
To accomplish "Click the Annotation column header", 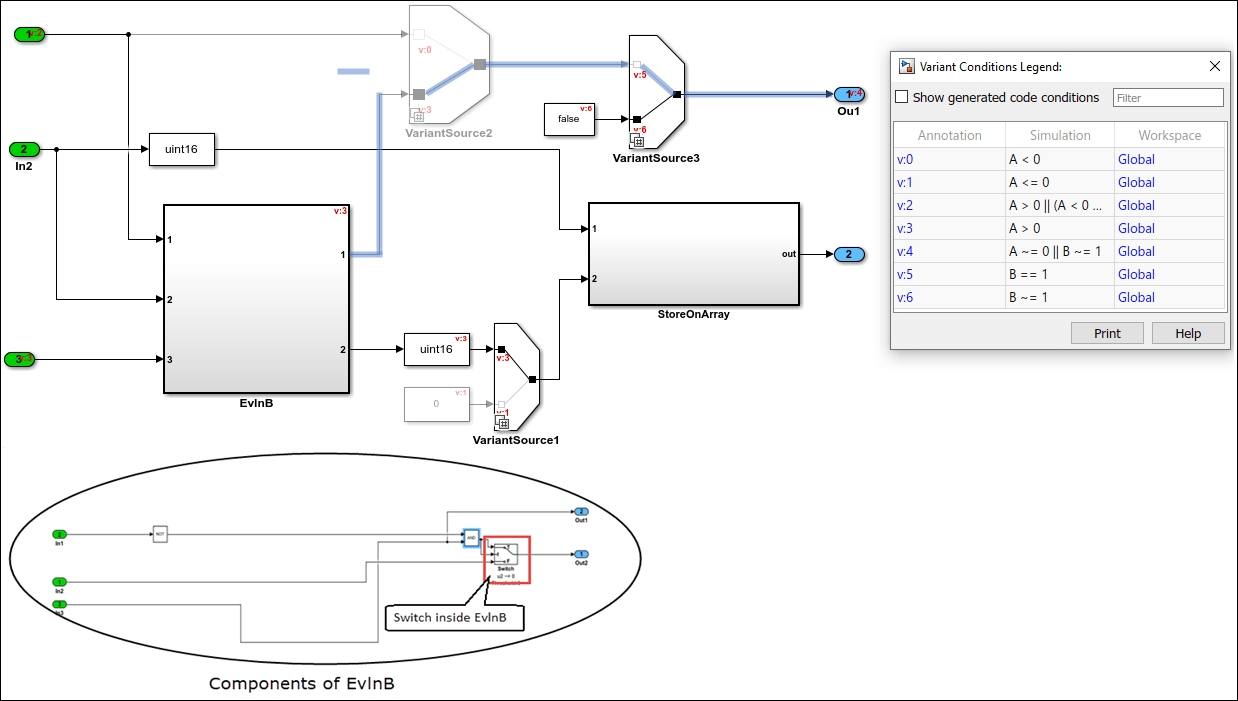I will tap(949, 135).
